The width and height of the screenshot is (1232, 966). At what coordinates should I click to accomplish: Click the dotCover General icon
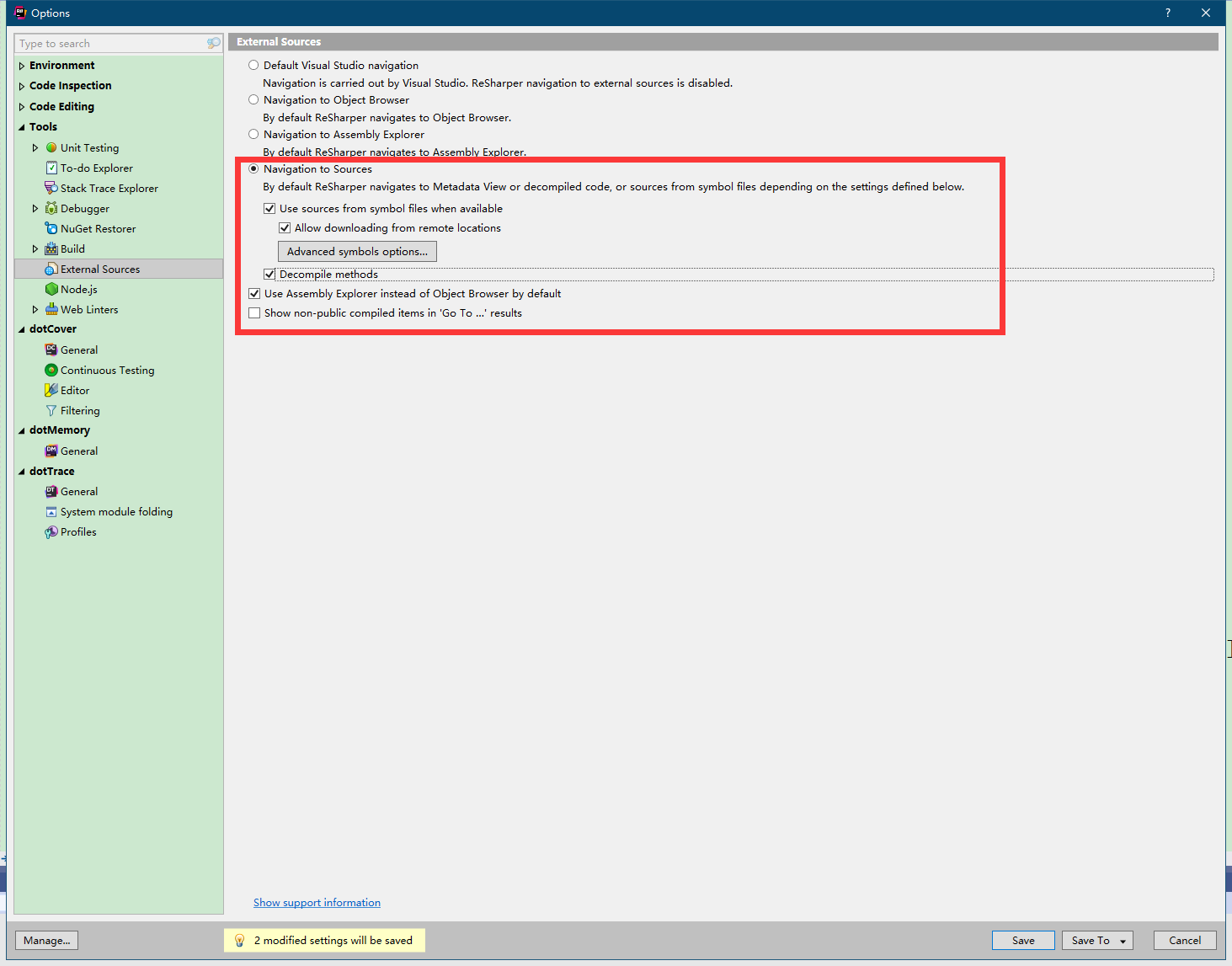[x=51, y=350]
